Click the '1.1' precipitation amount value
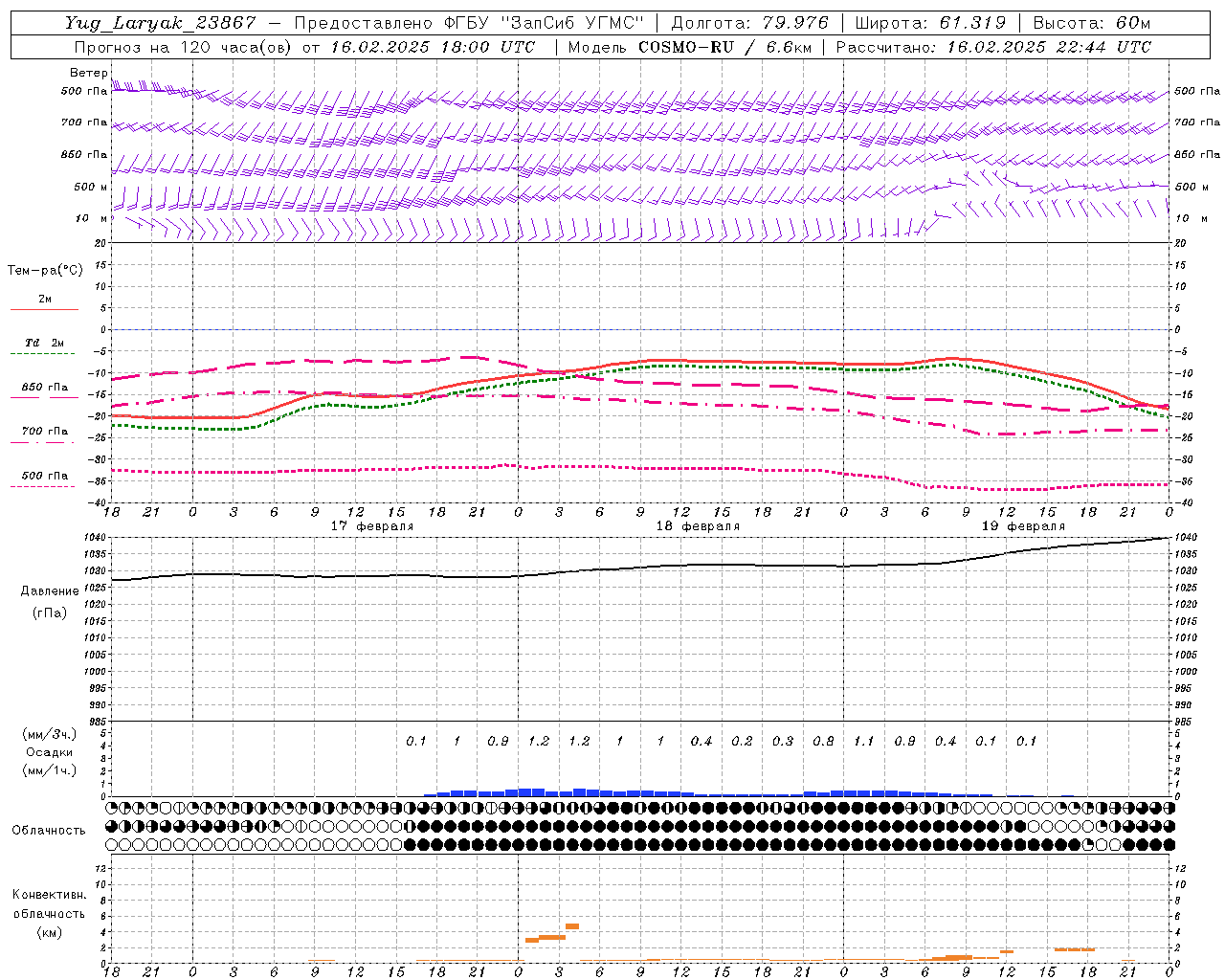The width and height of the screenshot is (1225, 980). pos(863,742)
